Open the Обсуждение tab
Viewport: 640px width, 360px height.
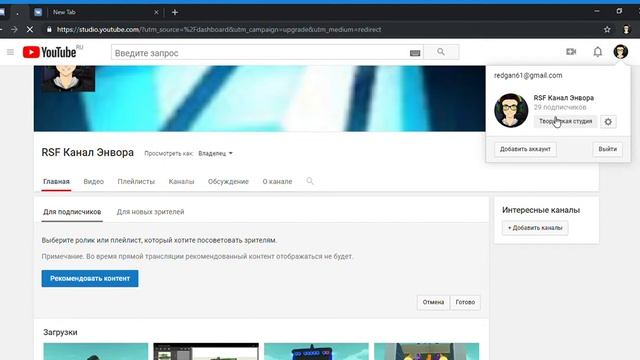point(228,182)
